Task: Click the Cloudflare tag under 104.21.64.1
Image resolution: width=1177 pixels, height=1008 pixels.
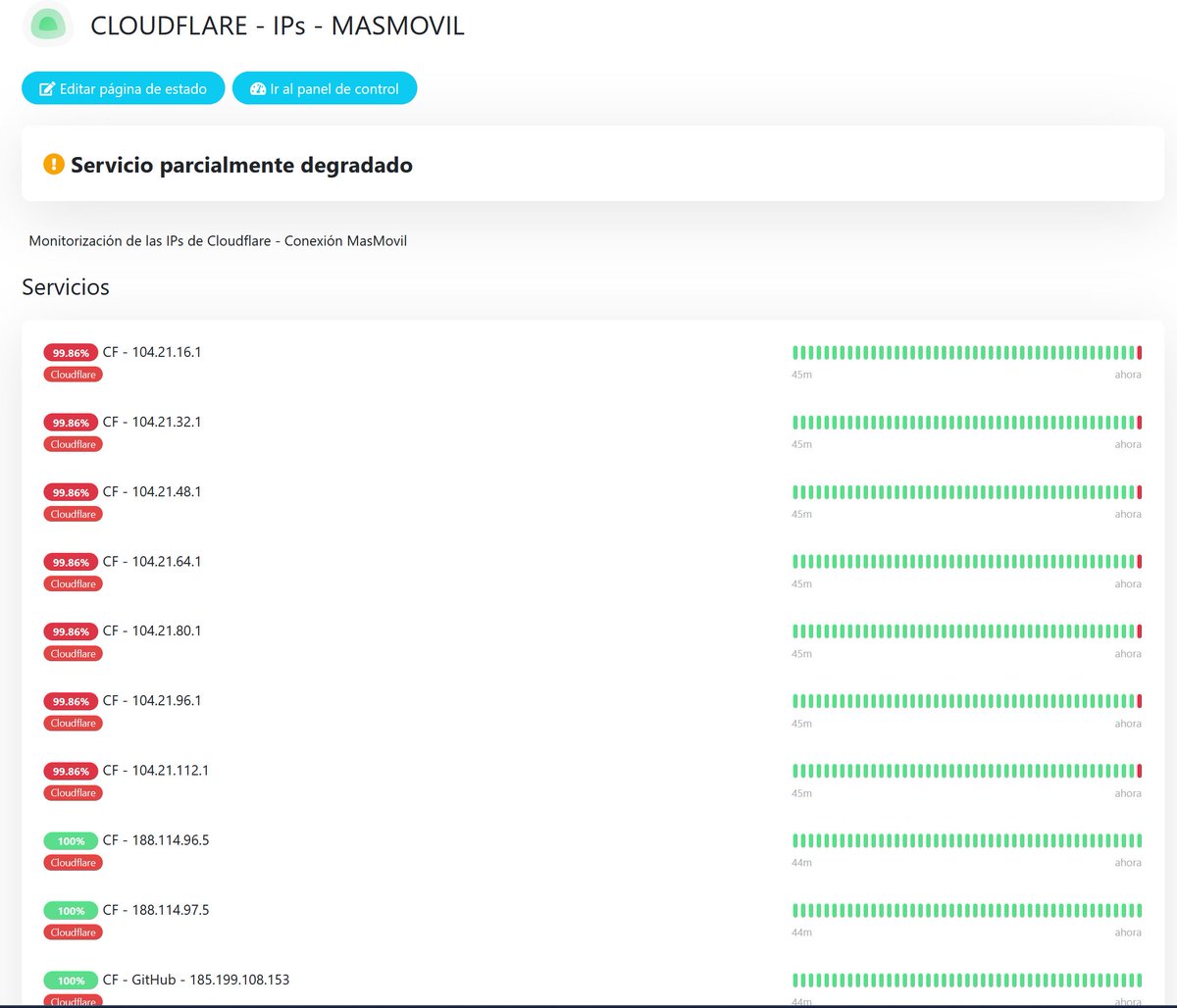Action: [x=73, y=583]
